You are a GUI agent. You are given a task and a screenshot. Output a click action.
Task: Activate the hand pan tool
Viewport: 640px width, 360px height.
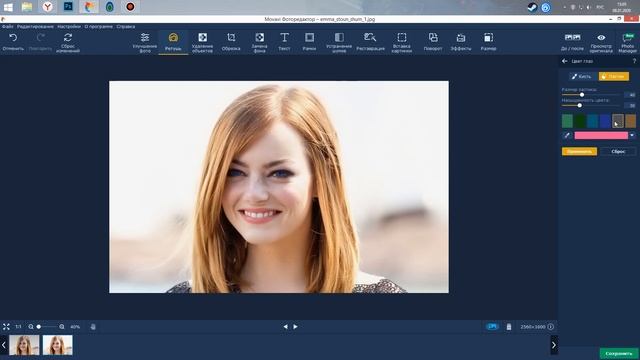[x=93, y=327]
